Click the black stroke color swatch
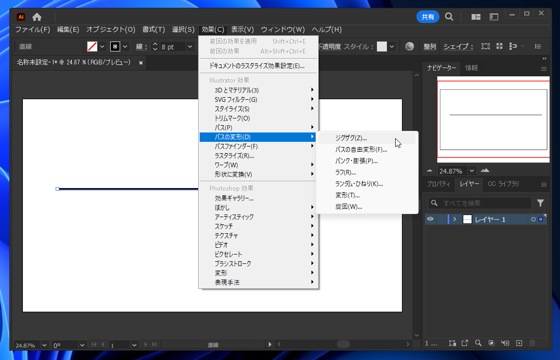This screenshot has height=360, width=560. click(115, 46)
